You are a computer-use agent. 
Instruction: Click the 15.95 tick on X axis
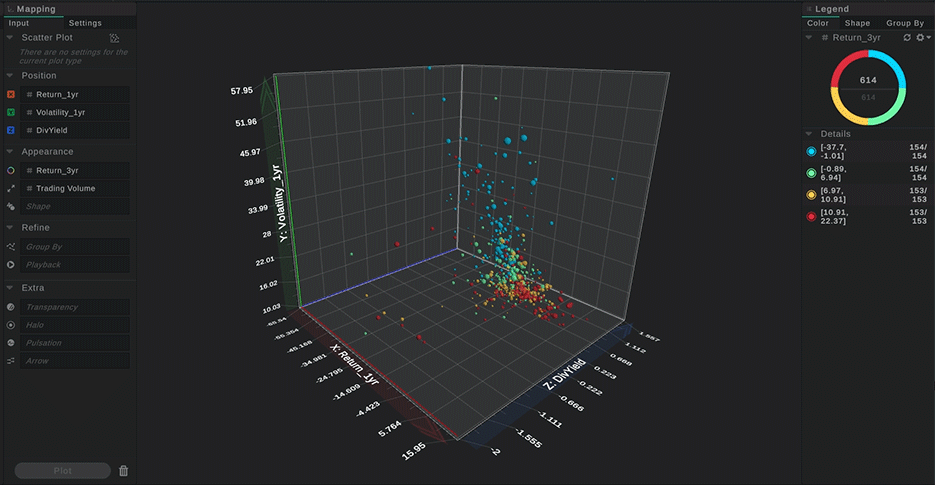pyautogui.click(x=414, y=451)
